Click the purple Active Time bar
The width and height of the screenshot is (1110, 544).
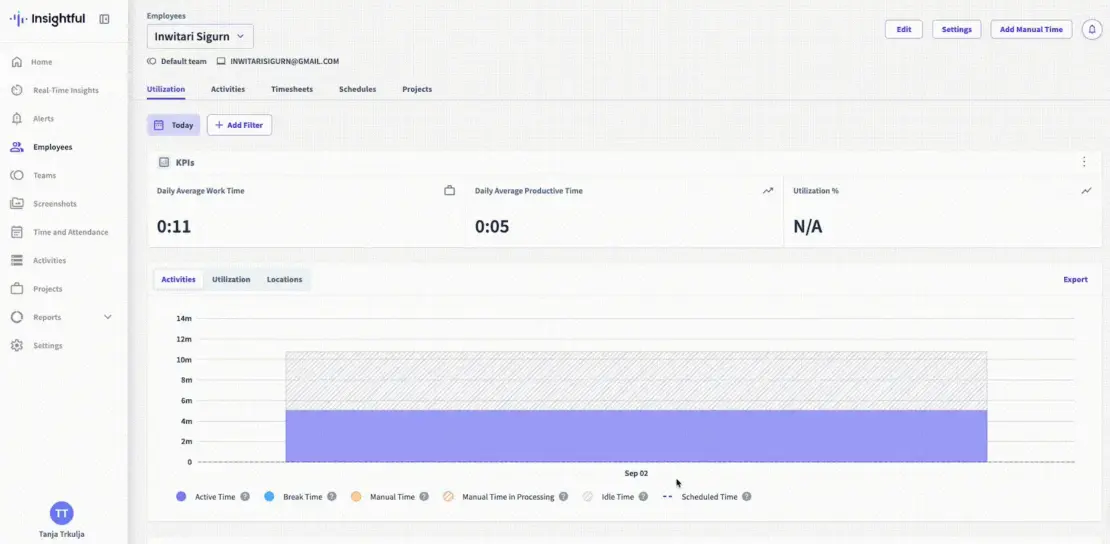[636, 436]
